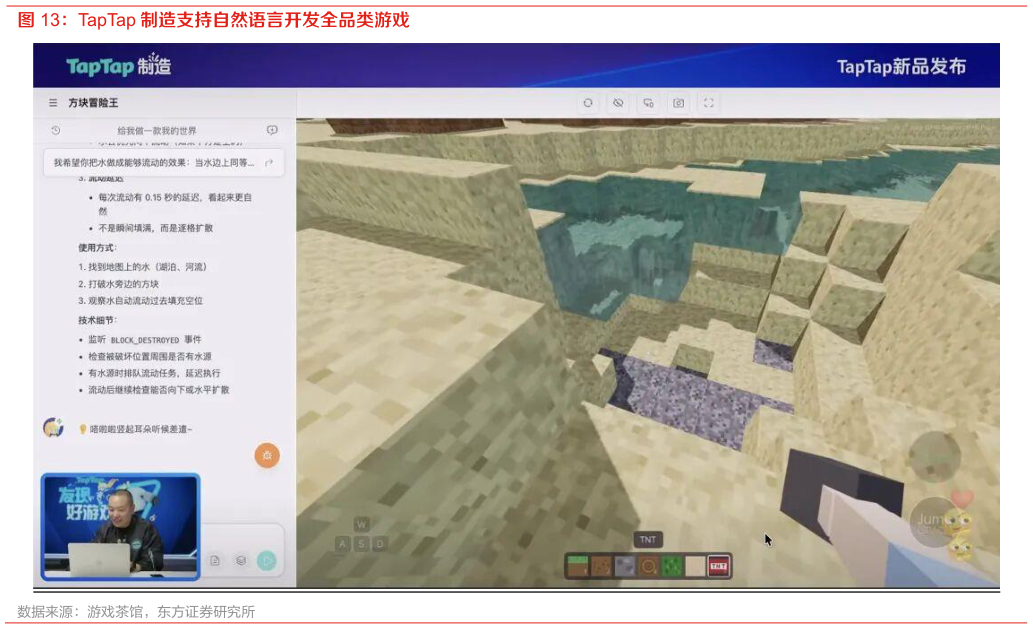This screenshot has width=1033, height=629.
Task: Toggle the crossed-eye visibility icon
Action: point(618,103)
